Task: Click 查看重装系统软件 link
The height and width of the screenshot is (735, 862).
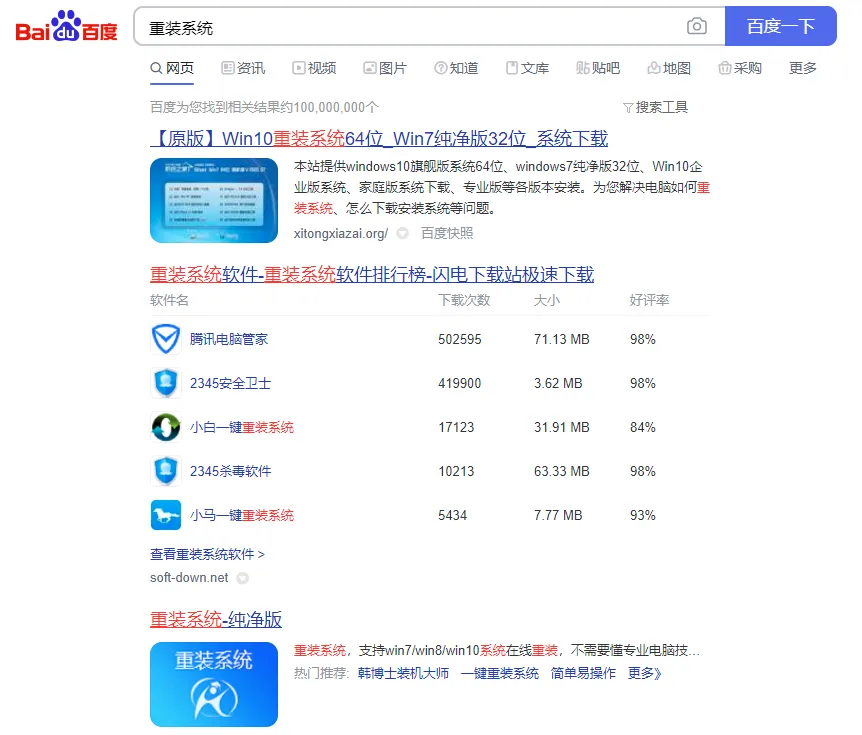Action: pos(207,554)
